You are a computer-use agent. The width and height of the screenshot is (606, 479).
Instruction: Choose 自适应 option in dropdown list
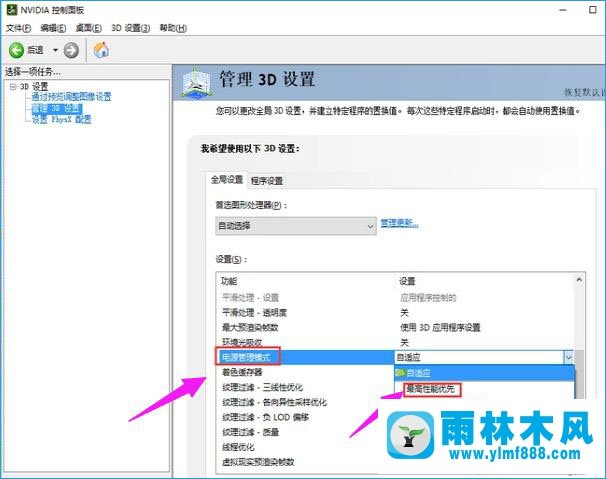[485, 373]
